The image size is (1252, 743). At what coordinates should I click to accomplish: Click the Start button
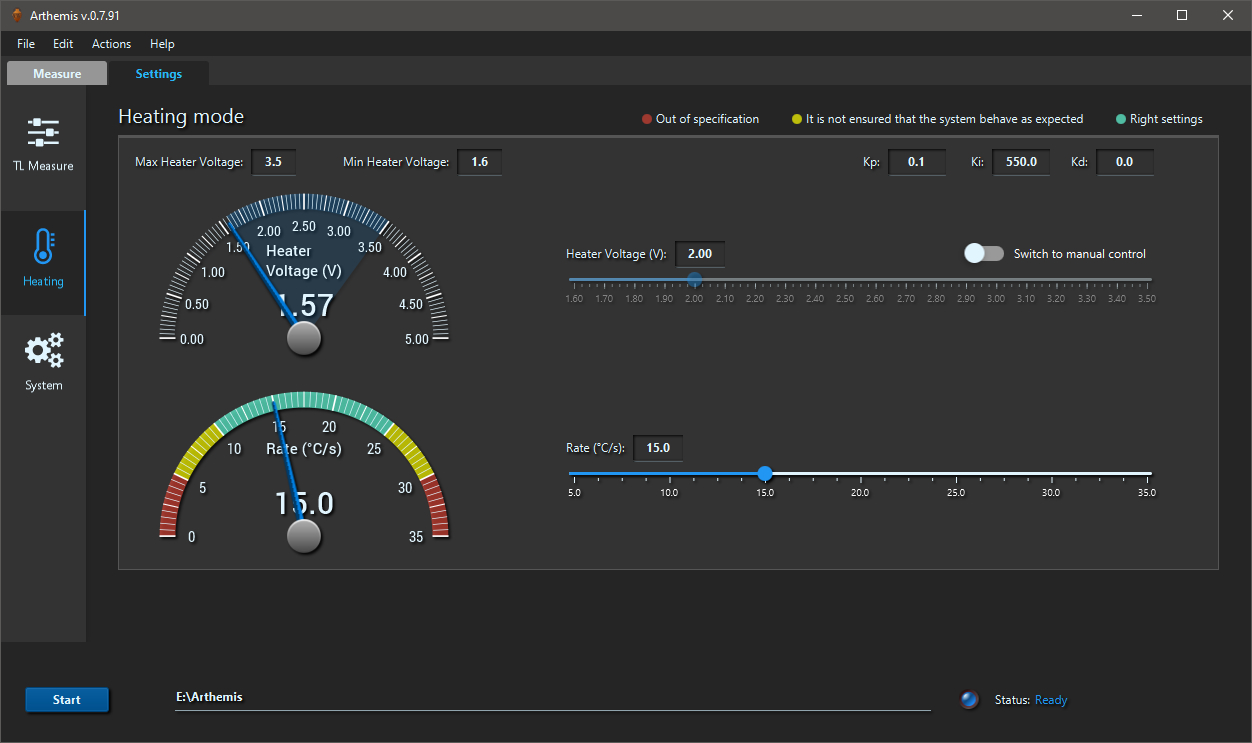67,700
